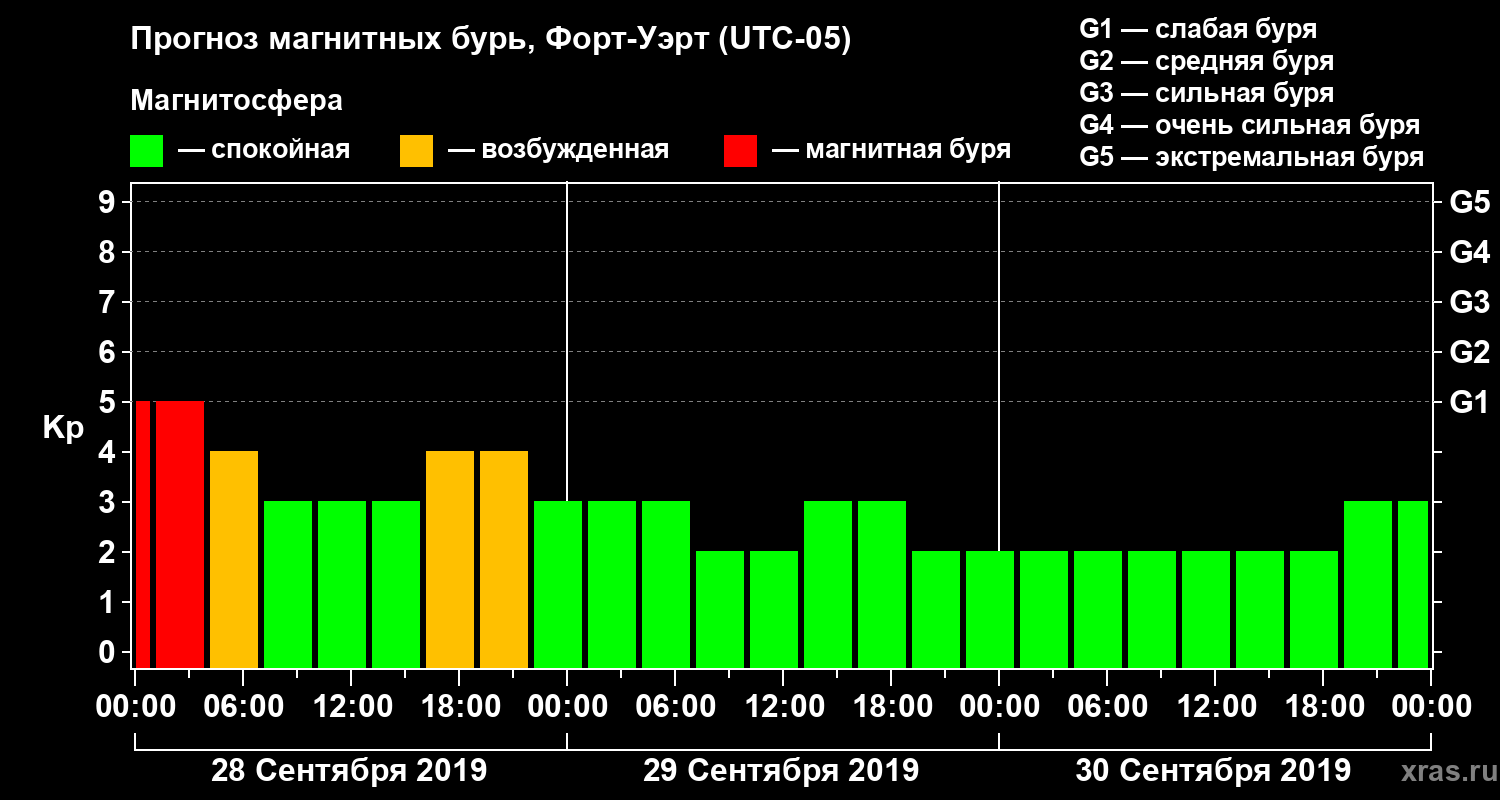The height and width of the screenshot is (800, 1500).
Task: Click 'G2 — средняя буря' legend line
Action: point(1206,61)
